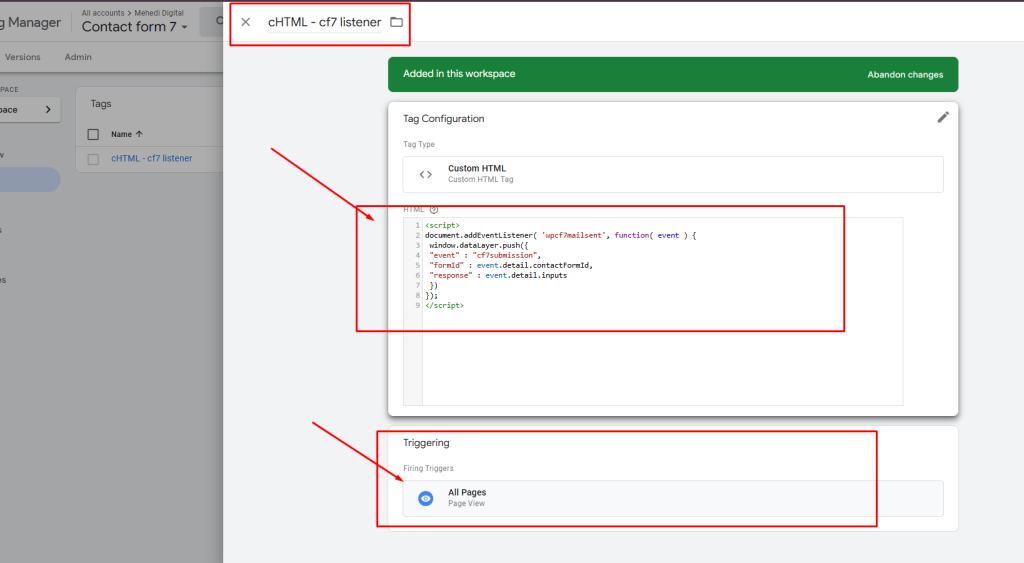Check the cHTML - cf7 listener row checkbox
The width and height of the screenshot is (1024, 563).
tap(93, 159)
